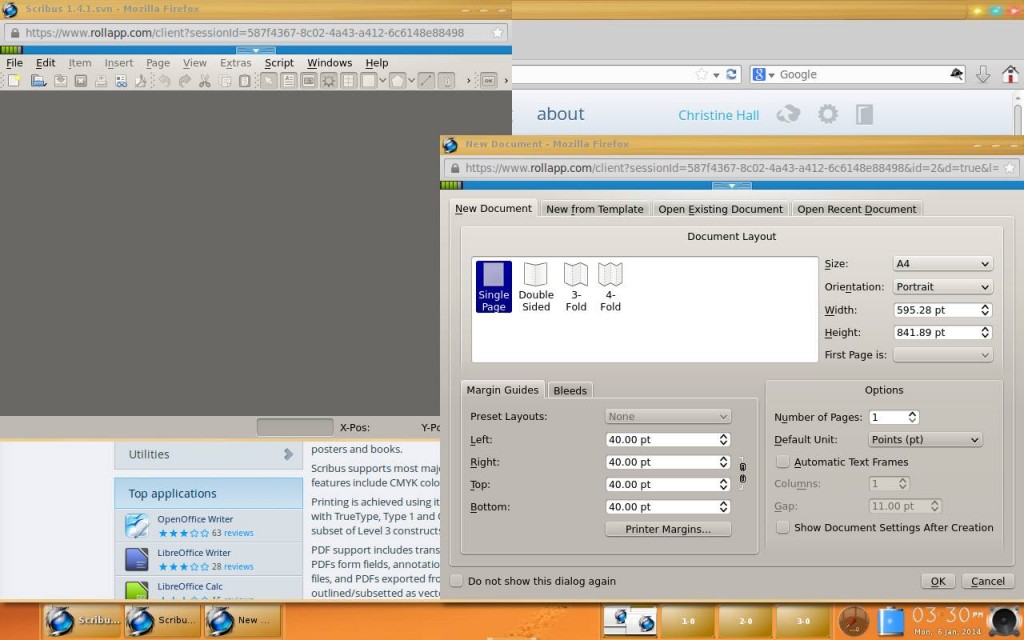Select the Insert Table tool
1024x640 pixels.
(349, 81)
